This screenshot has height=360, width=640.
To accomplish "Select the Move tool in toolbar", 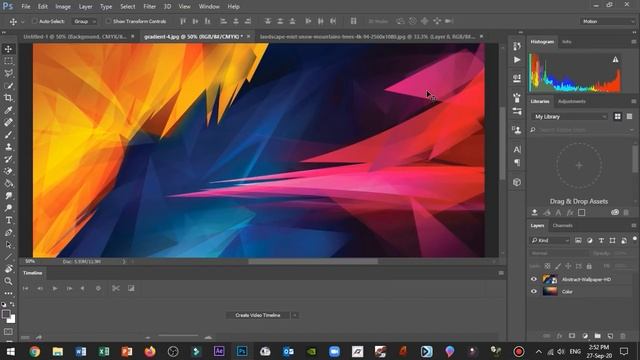I will coord(8,49).
